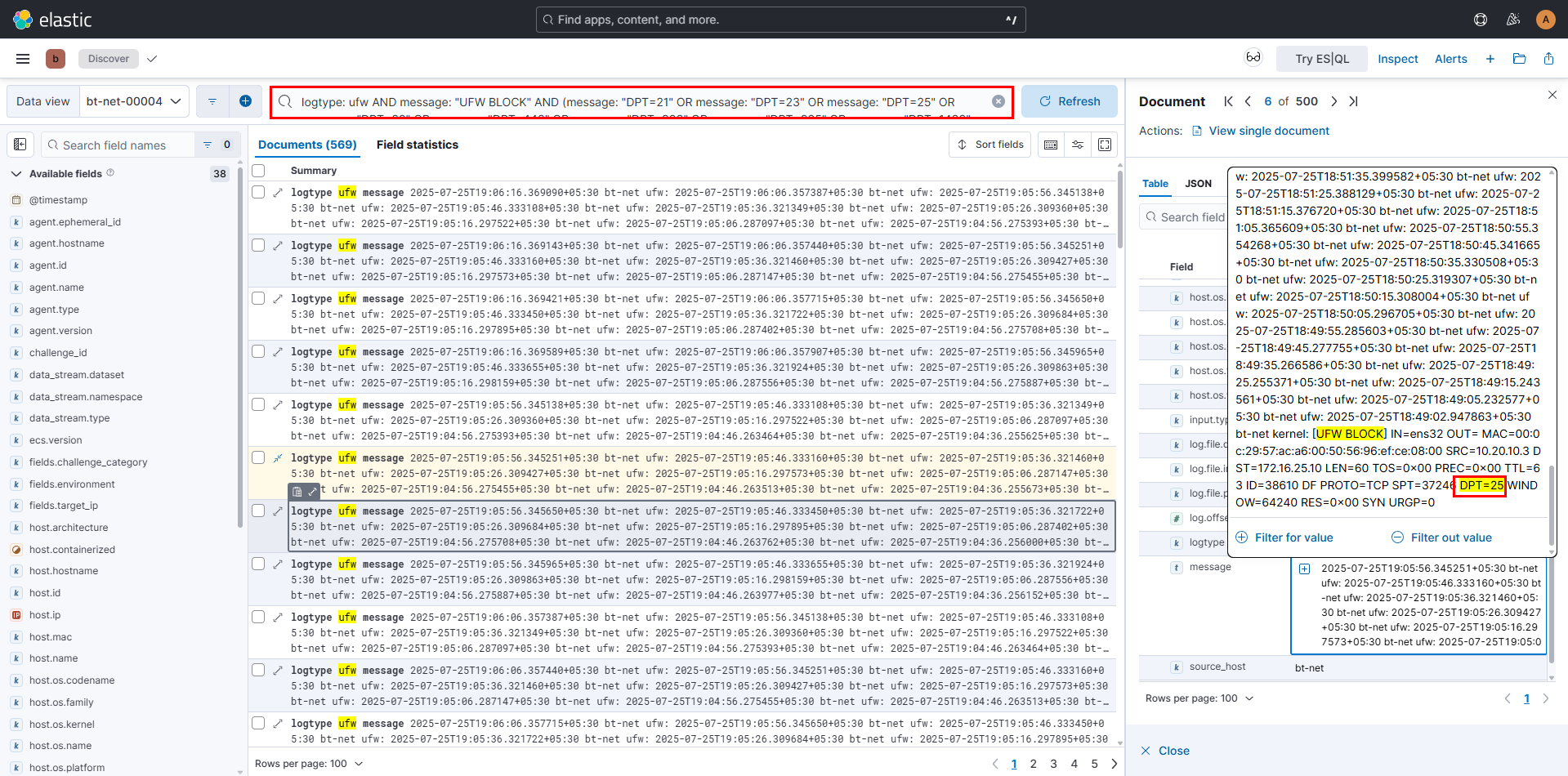The height and width of the screenshot is (776, 1568).
Task: Go to previous document in flyout
Action: tap(1248, 101)
